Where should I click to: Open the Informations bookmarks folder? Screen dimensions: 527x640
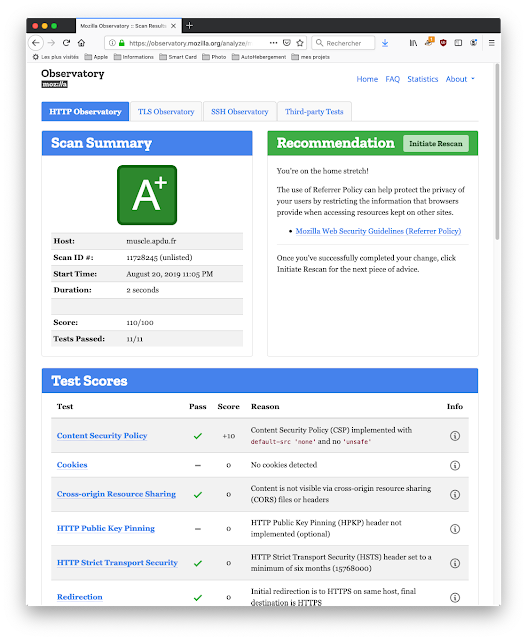pos(134,57)
